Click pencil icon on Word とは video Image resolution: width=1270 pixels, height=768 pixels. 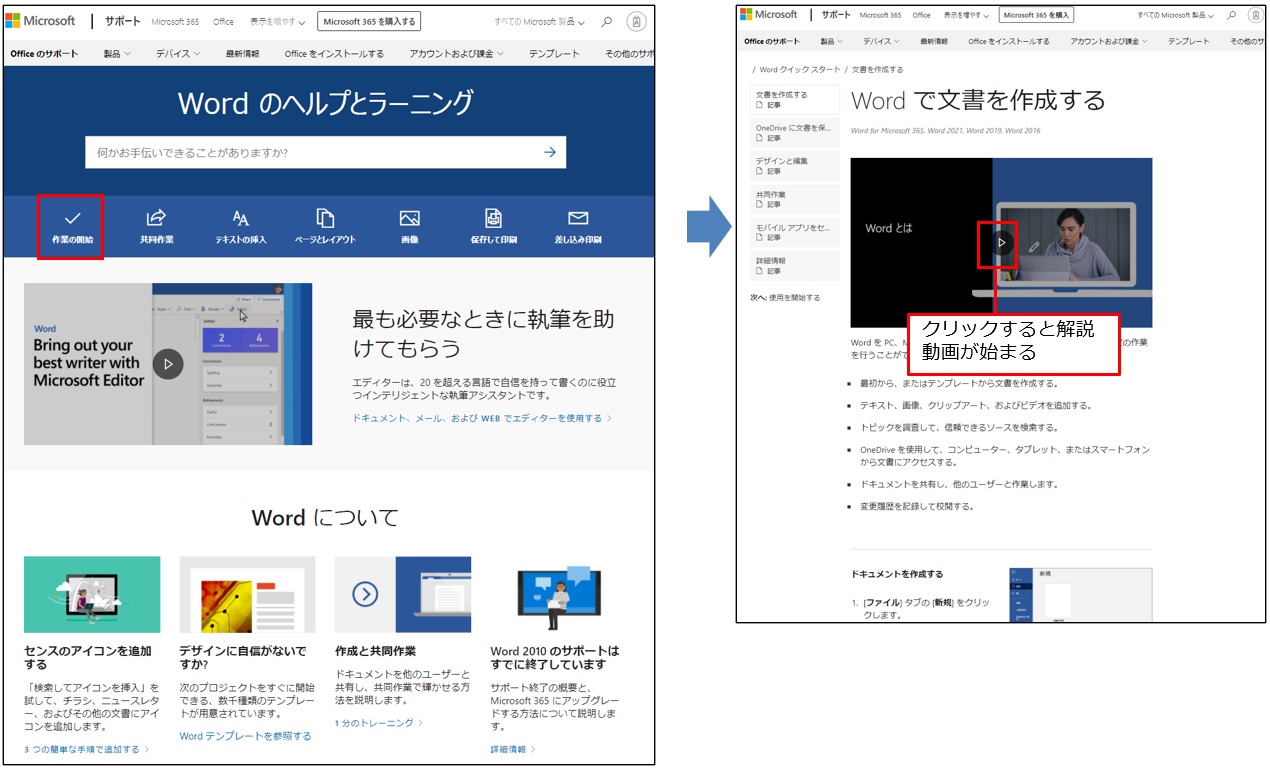pyautogui.click(x=1033, y=245)
